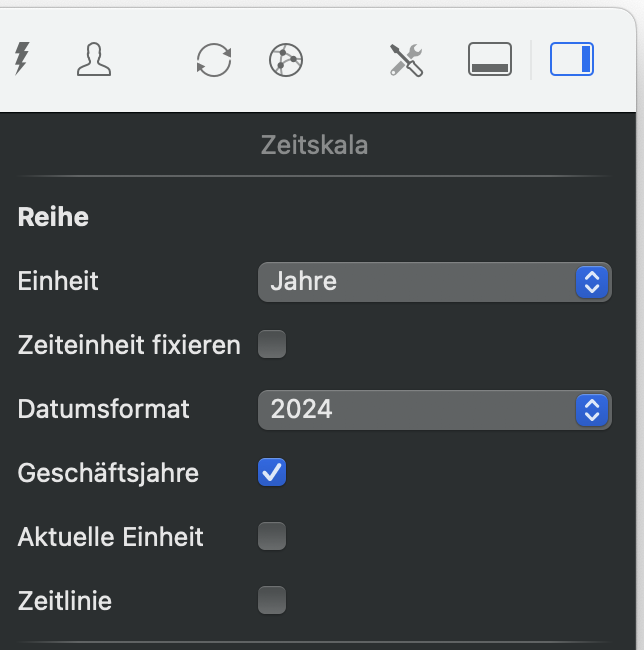Toggle the bottom panel view icon
This screenshot has width=644, height=650.
coord(490,60)
